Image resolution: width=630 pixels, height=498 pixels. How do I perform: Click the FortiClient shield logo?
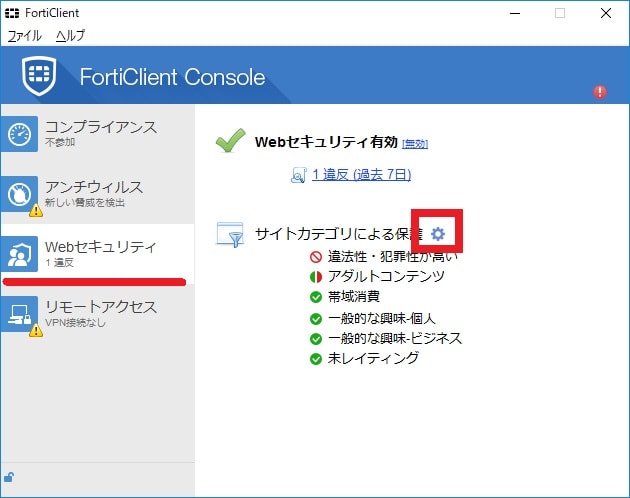39,76
